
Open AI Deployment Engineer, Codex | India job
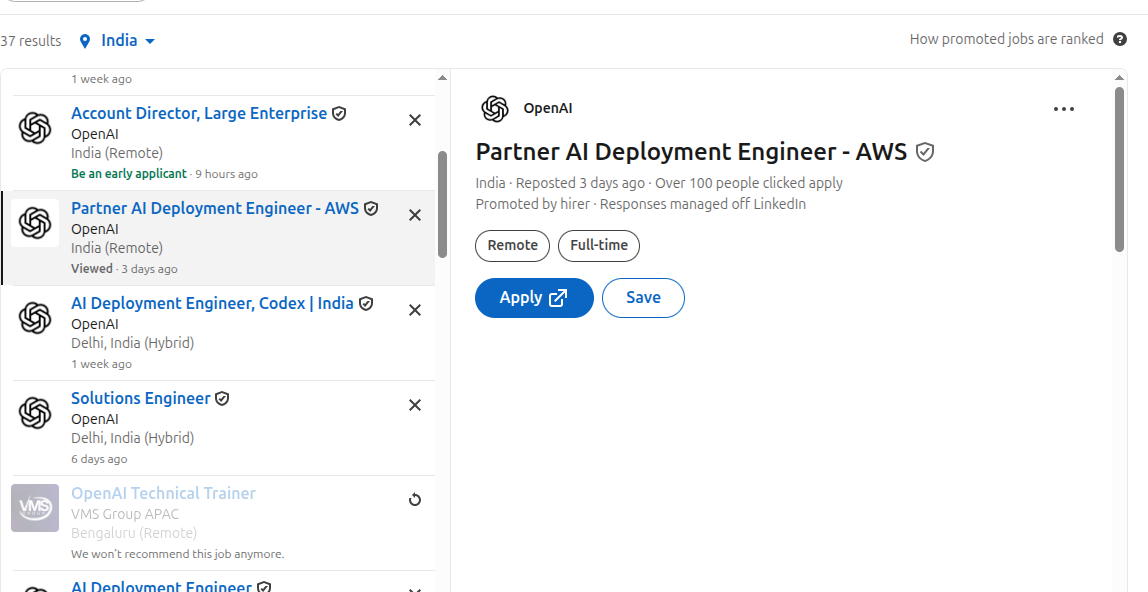point(212,304)
